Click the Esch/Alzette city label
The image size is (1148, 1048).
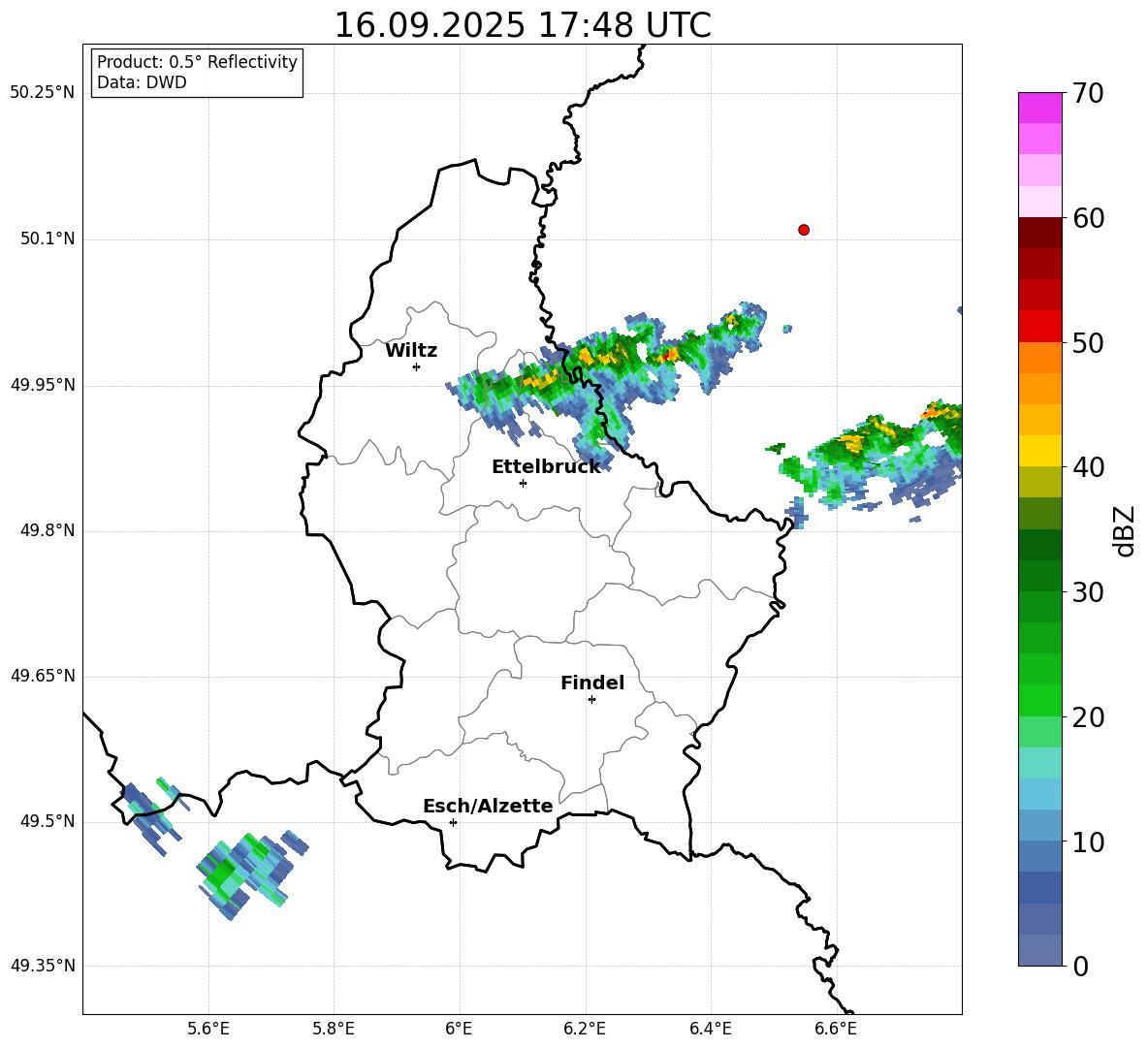488,806
